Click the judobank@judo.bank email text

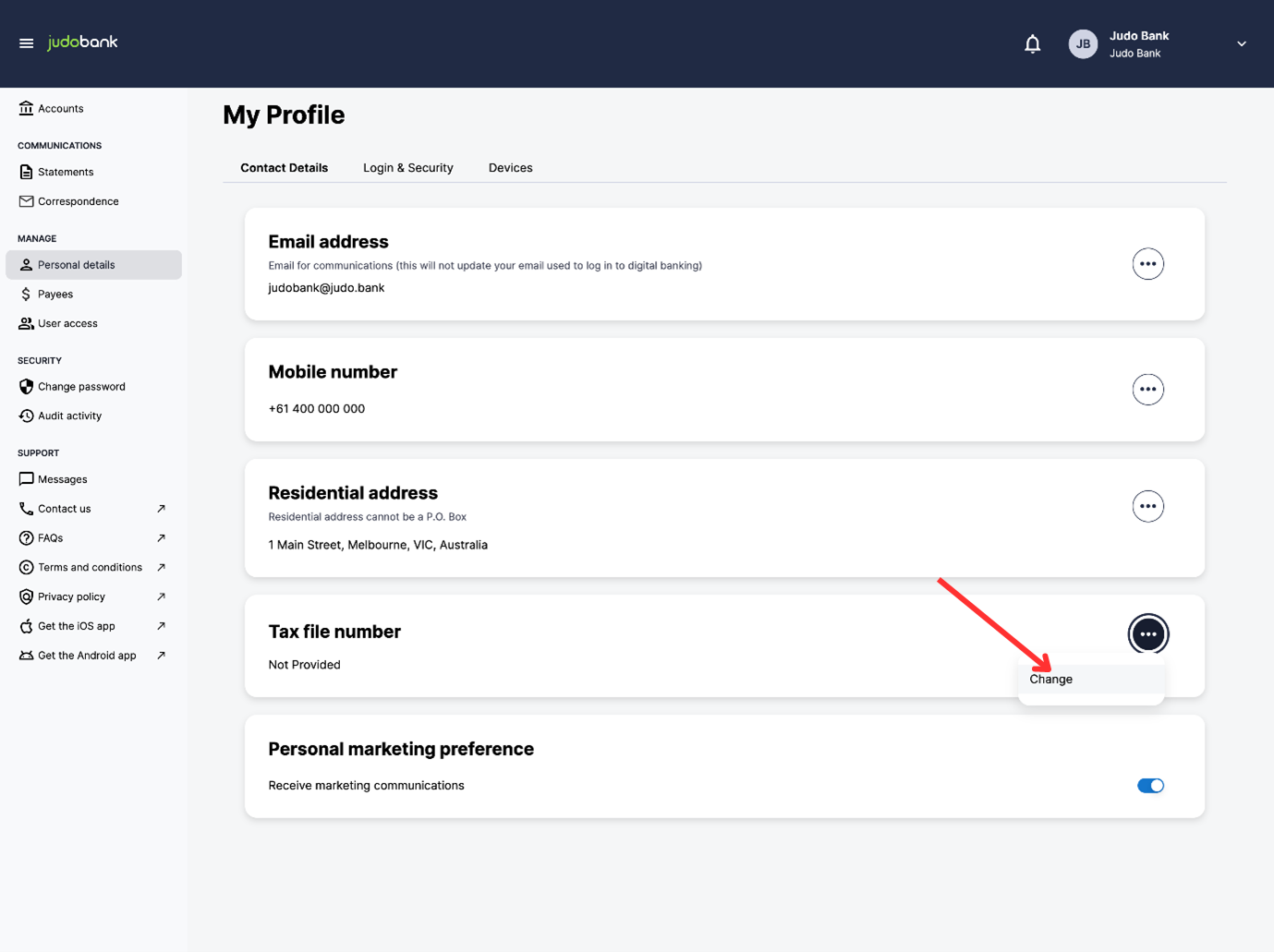tap(326, 288)
